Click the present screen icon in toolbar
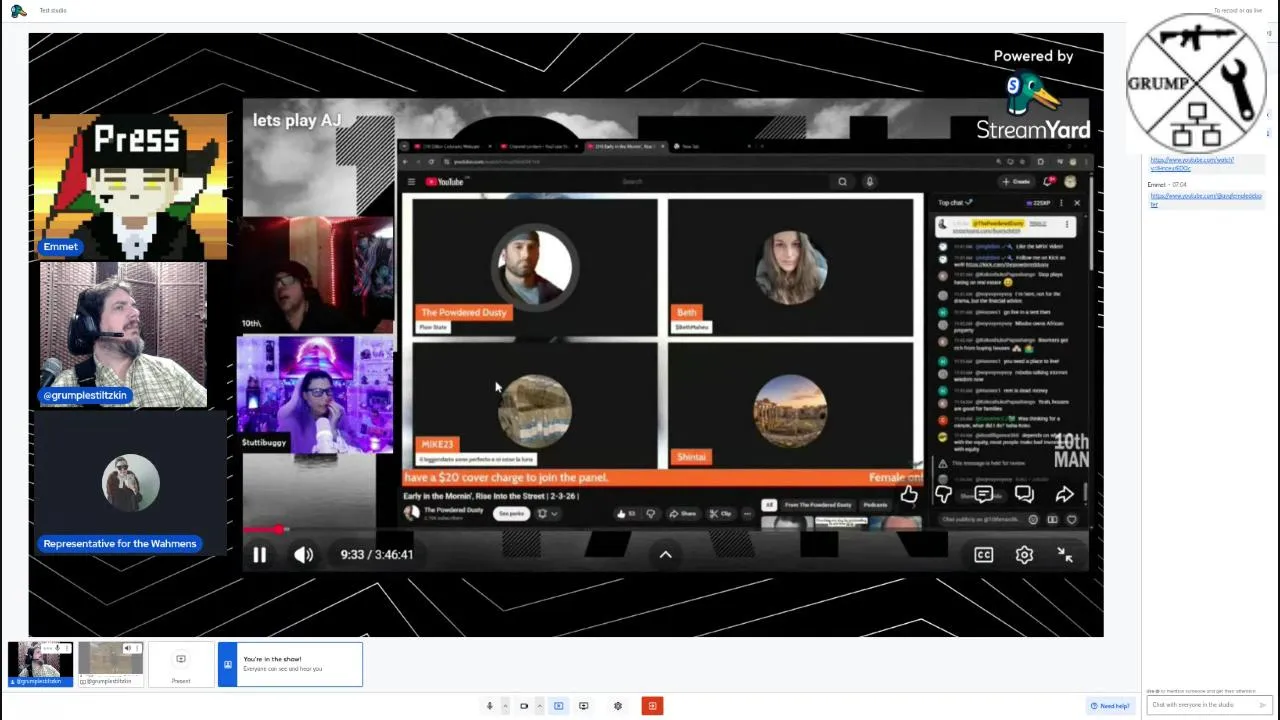This screenshot has width=1280, height=720. coord(584,706)
